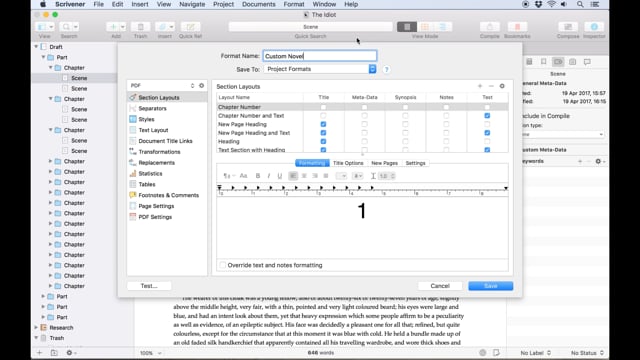Open the zoom 100% dropdown
The image size is (640, 360).
tap(151, 353)
